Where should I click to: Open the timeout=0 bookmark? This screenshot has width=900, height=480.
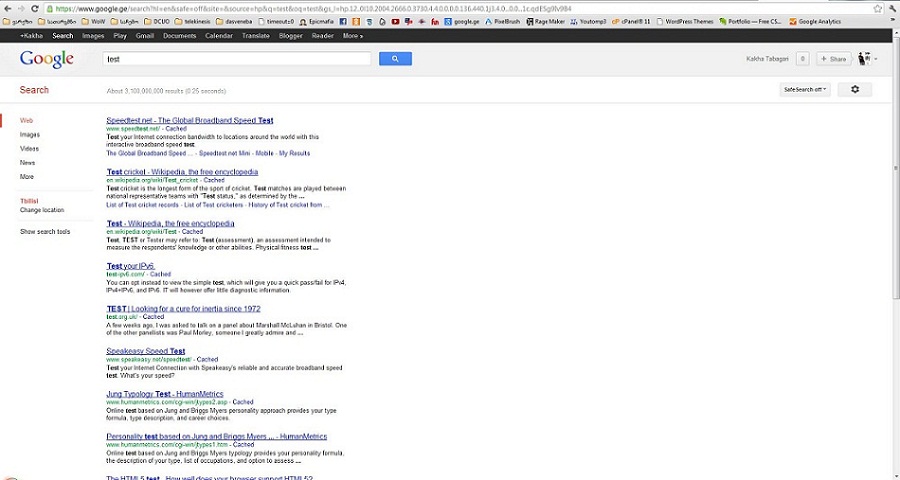click(x=276, y=22)
